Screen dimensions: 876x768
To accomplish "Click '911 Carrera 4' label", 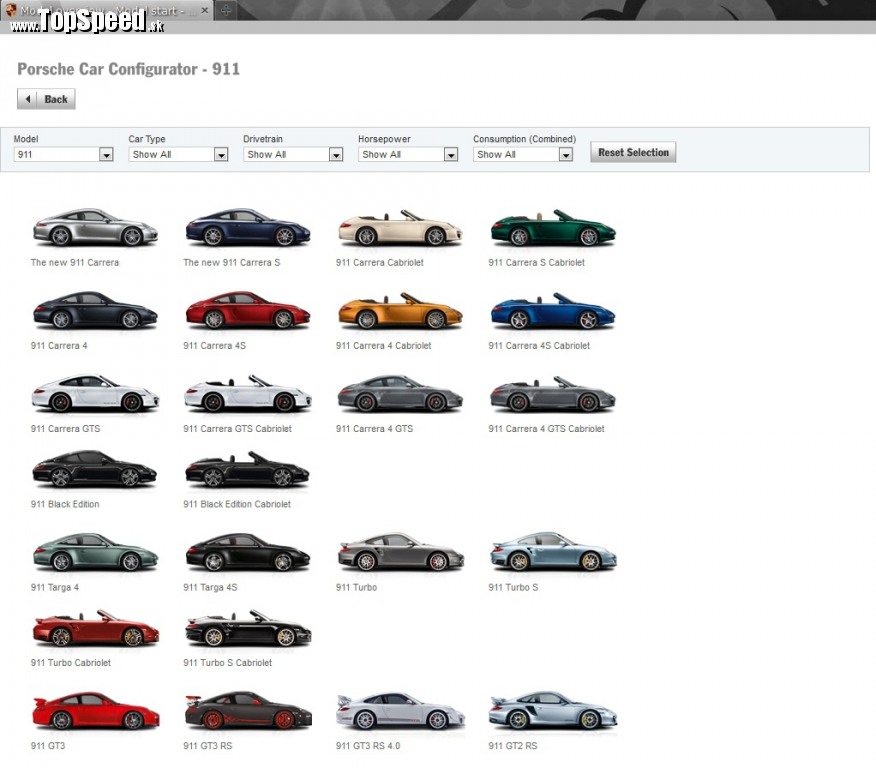I will 59,345.
